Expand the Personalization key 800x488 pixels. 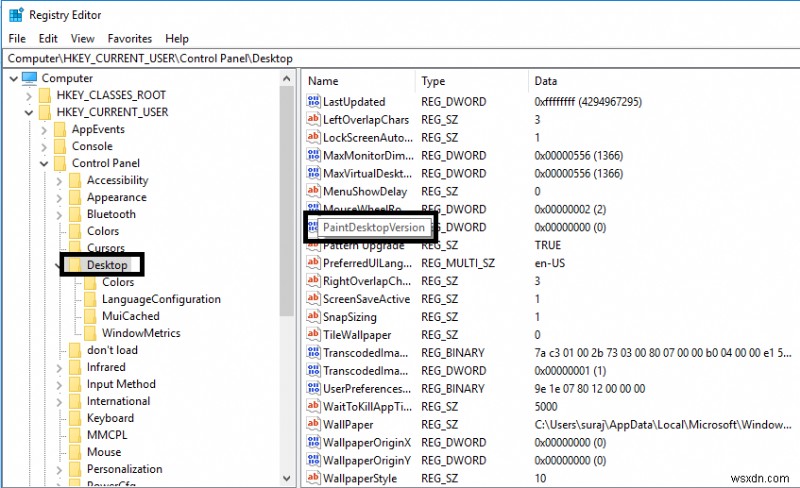tap(59, 469)
